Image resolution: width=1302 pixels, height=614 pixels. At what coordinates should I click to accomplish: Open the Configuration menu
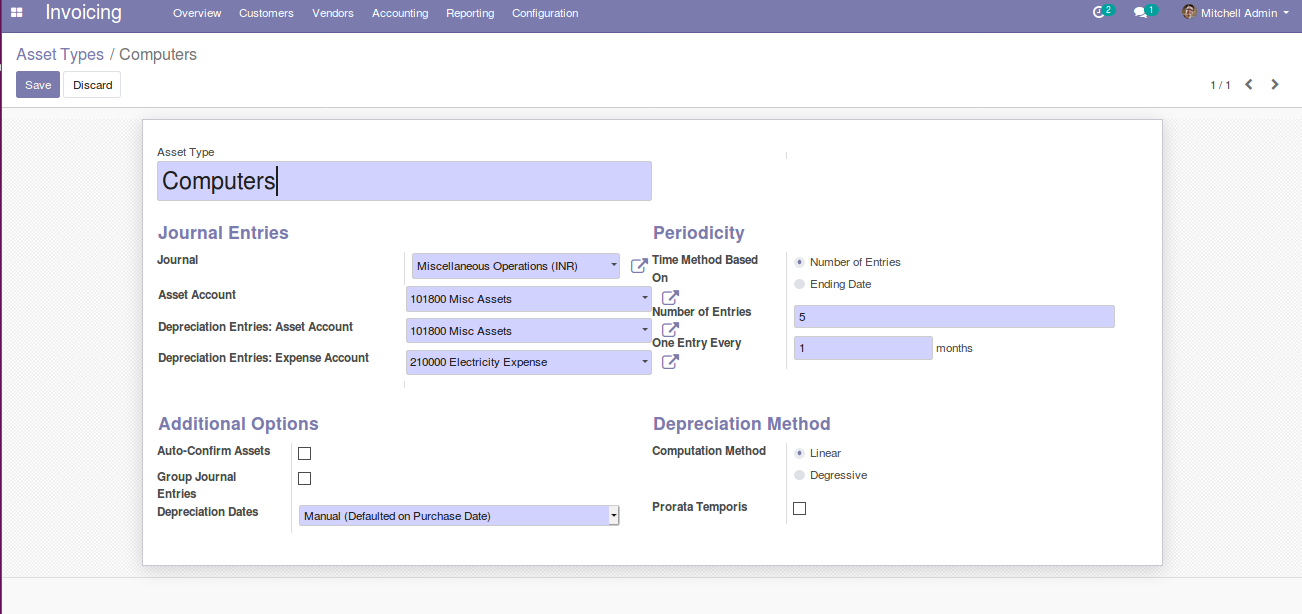pos(545,13)
